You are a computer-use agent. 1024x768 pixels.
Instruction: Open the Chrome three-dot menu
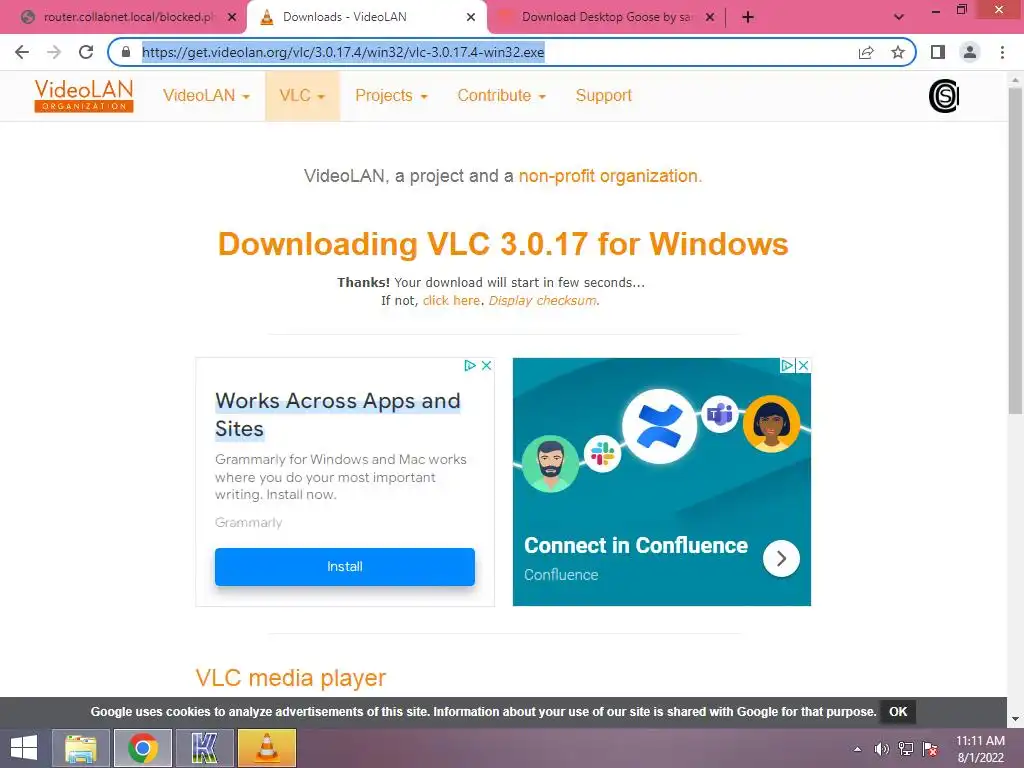[x=1002, y=52]
